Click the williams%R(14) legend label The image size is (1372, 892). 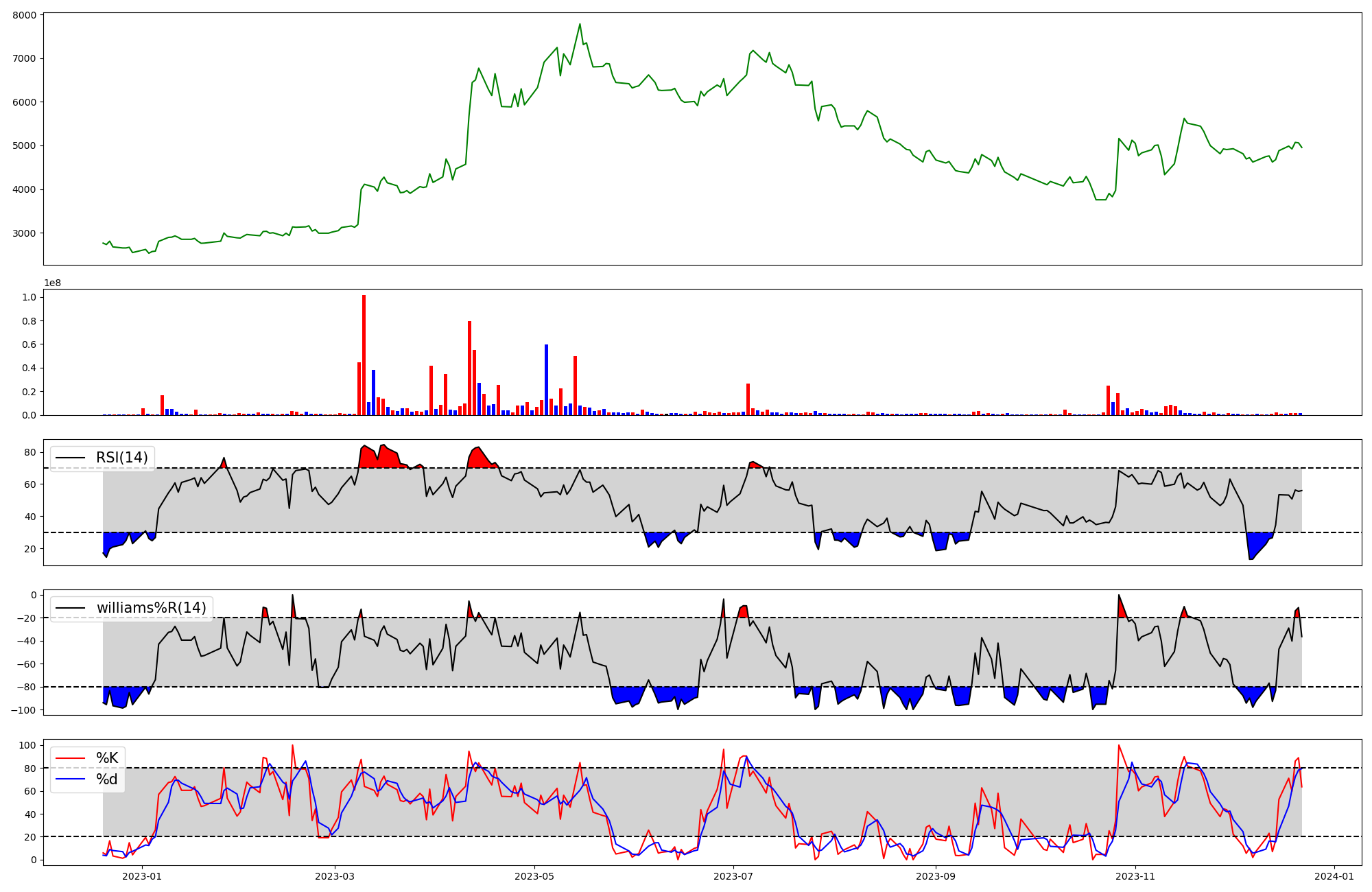pyautogui.click(x=151, y=608)
